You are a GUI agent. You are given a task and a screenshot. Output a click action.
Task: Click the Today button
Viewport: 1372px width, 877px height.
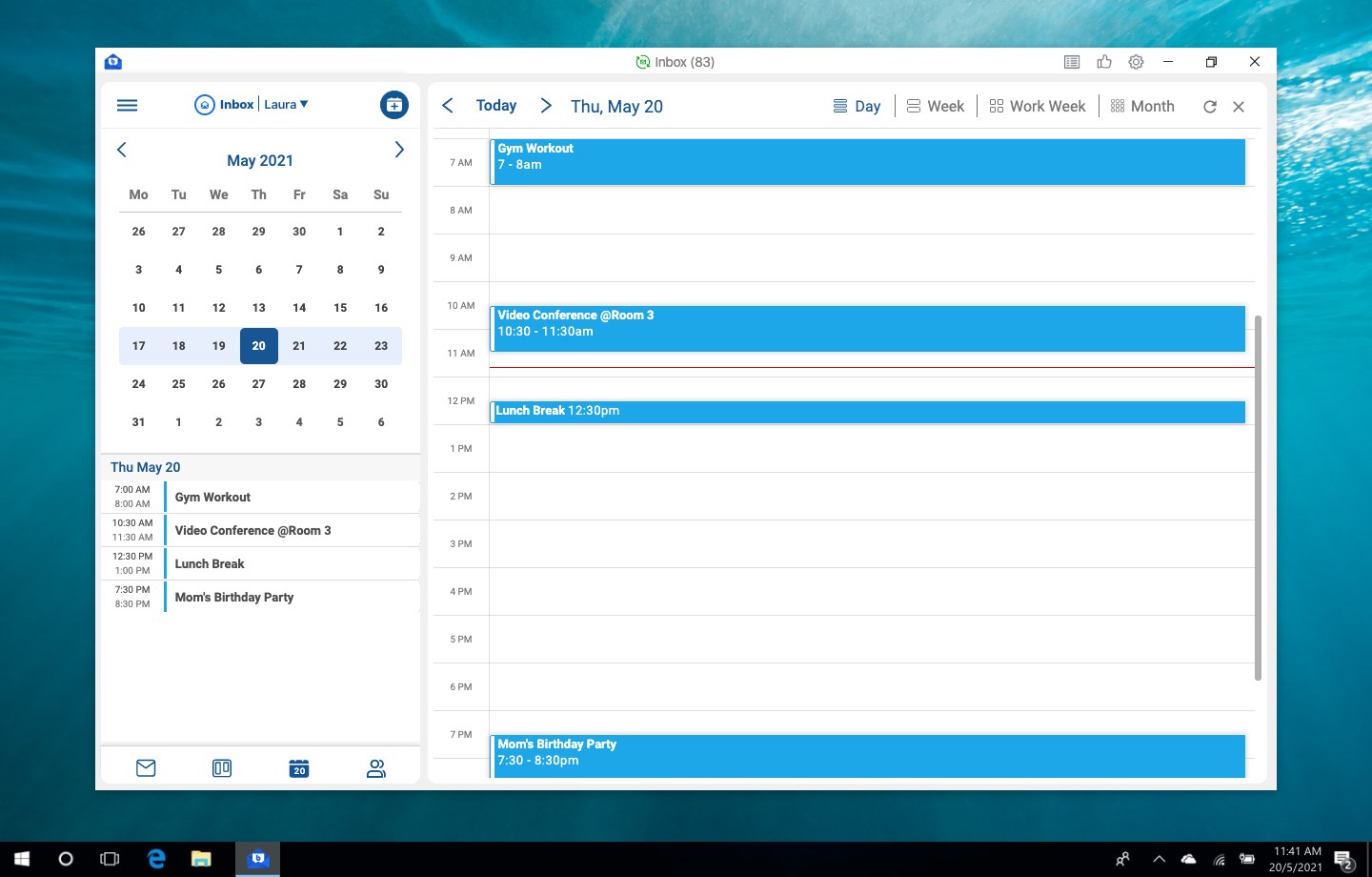[x=496, y=106]
